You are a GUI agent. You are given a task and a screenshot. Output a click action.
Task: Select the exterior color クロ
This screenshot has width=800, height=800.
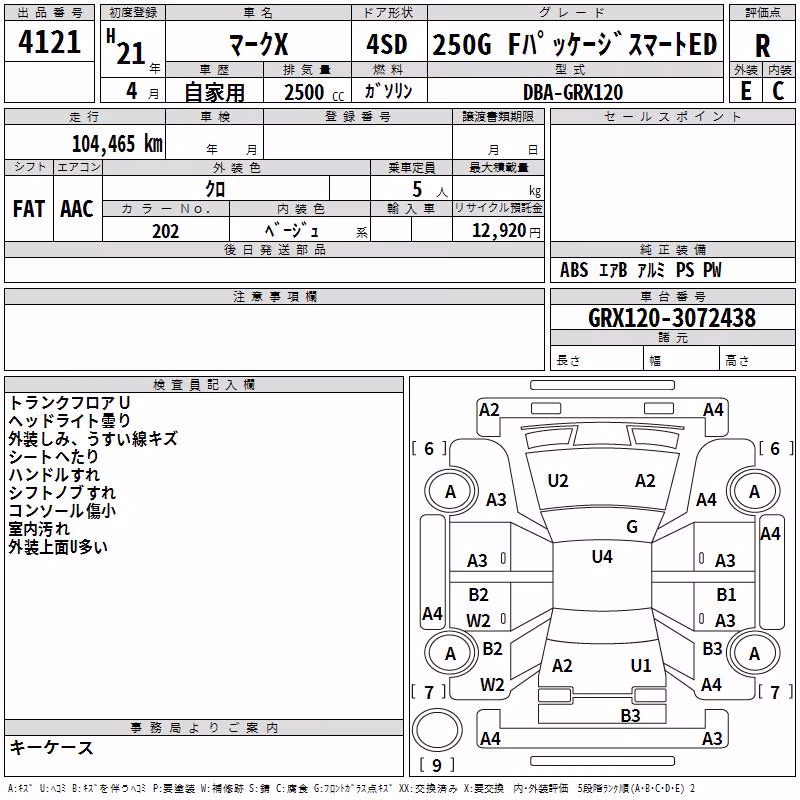tap(215, 189)
